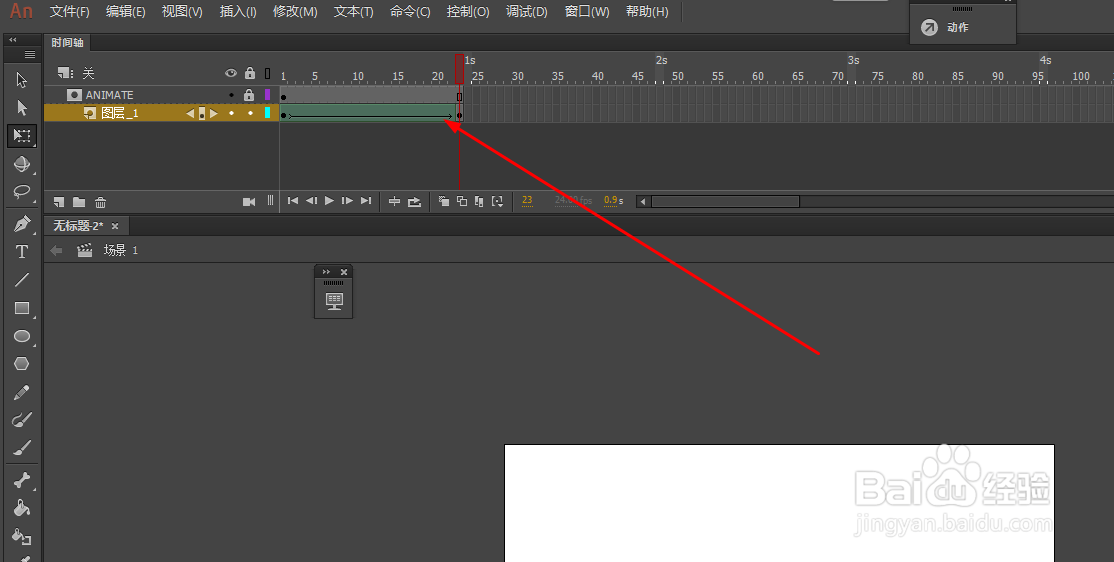Select the Subselection tool
Image resolution: width=1114 pixels, height=562 pixels.
[21, 107]
